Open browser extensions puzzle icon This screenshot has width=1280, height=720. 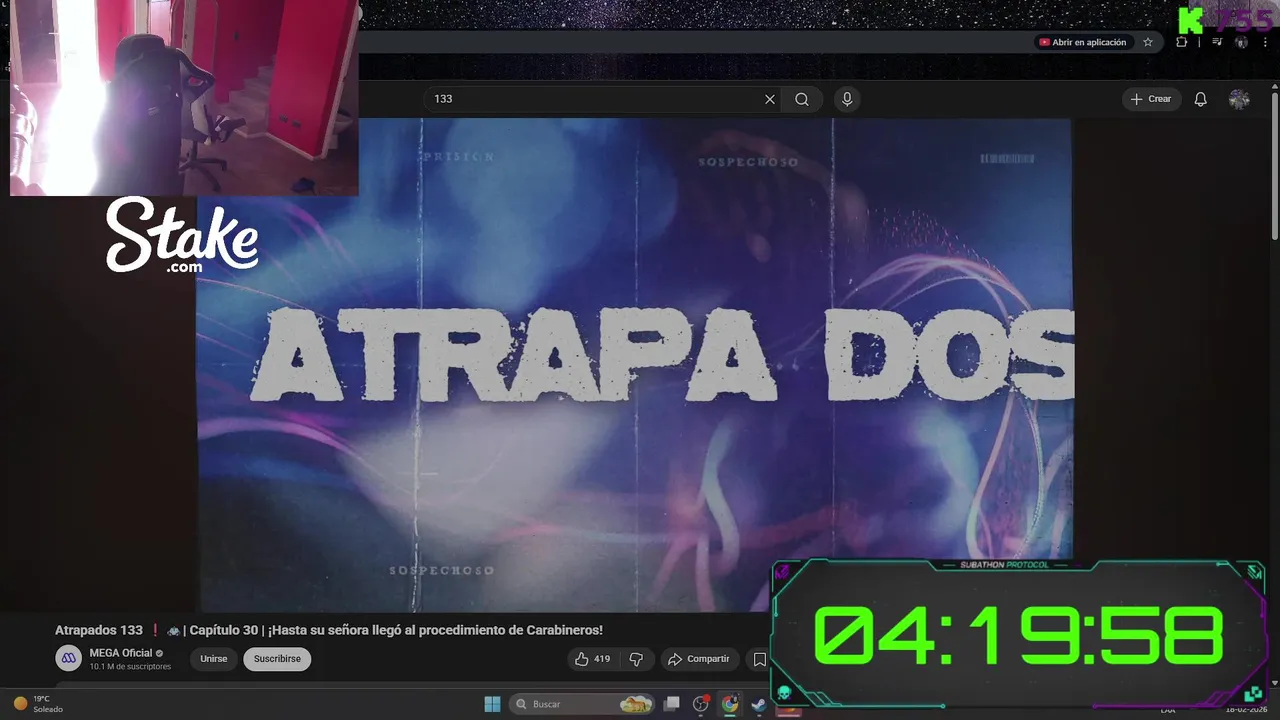1182,42
